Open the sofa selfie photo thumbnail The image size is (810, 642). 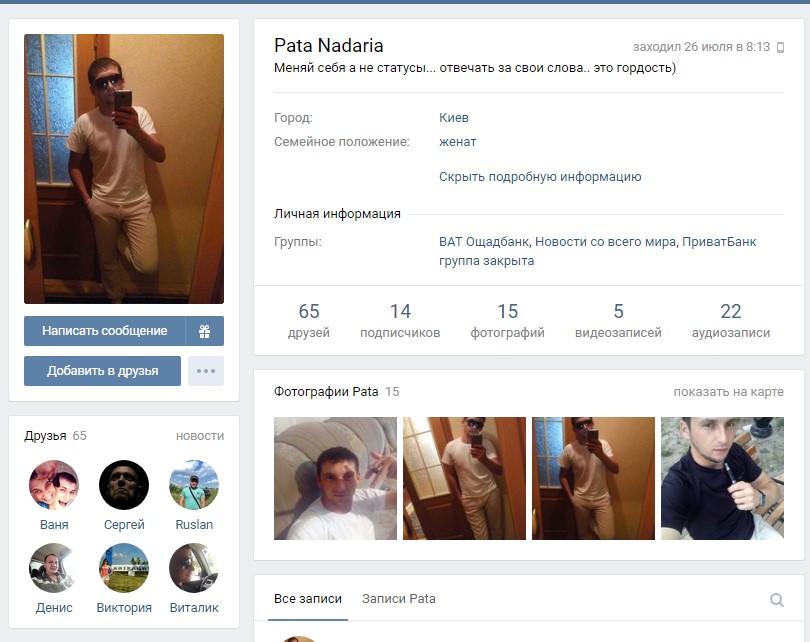pos(335,478)
